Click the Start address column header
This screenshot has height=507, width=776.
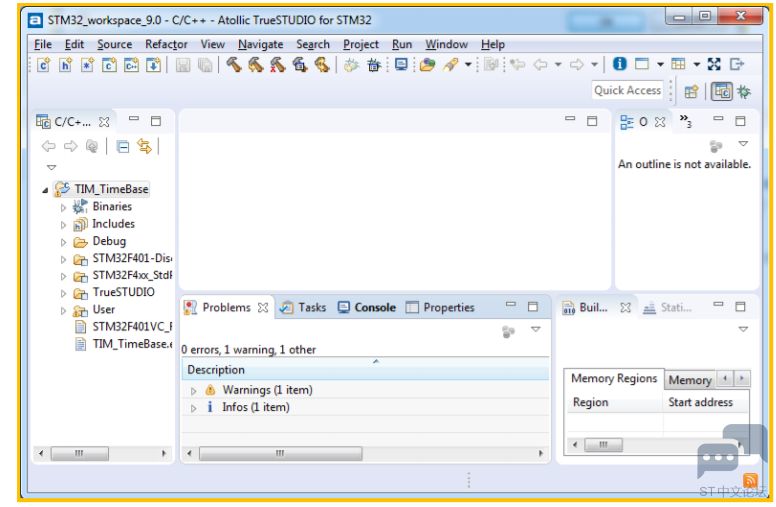(705, 402)
